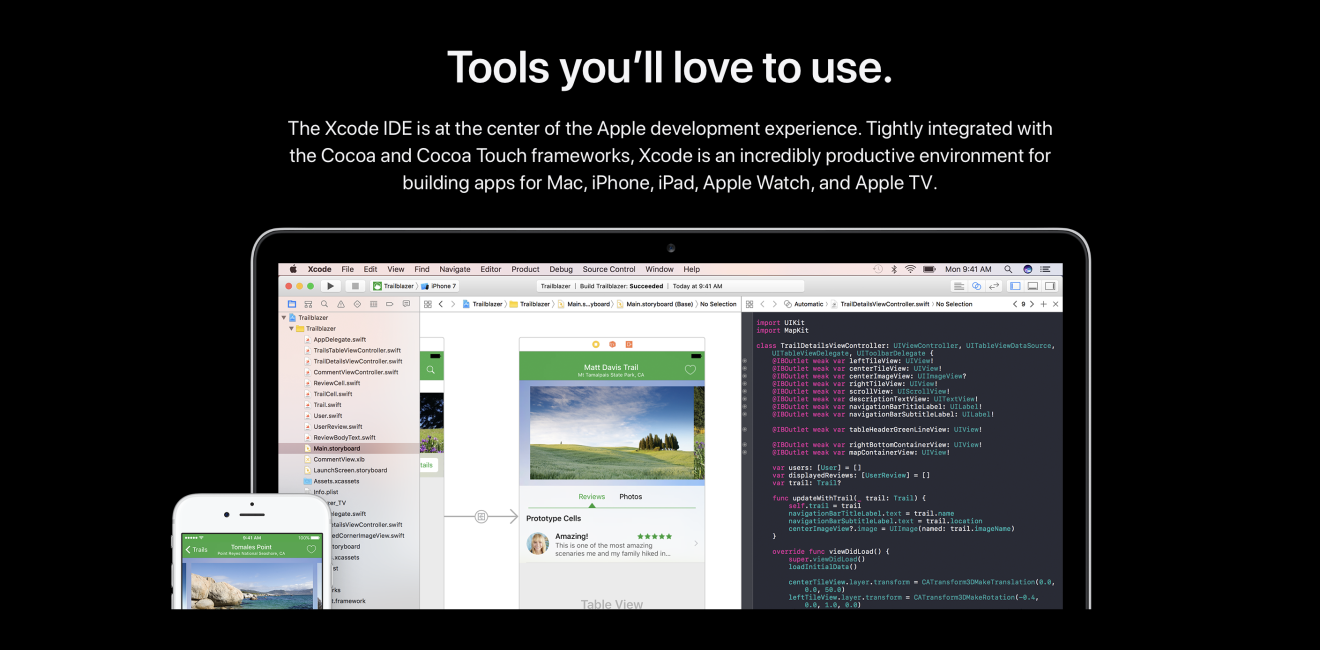1320x650 pixels.
Task: Click the Run button to build Trailblazer
Action: [x=330, y=285]
